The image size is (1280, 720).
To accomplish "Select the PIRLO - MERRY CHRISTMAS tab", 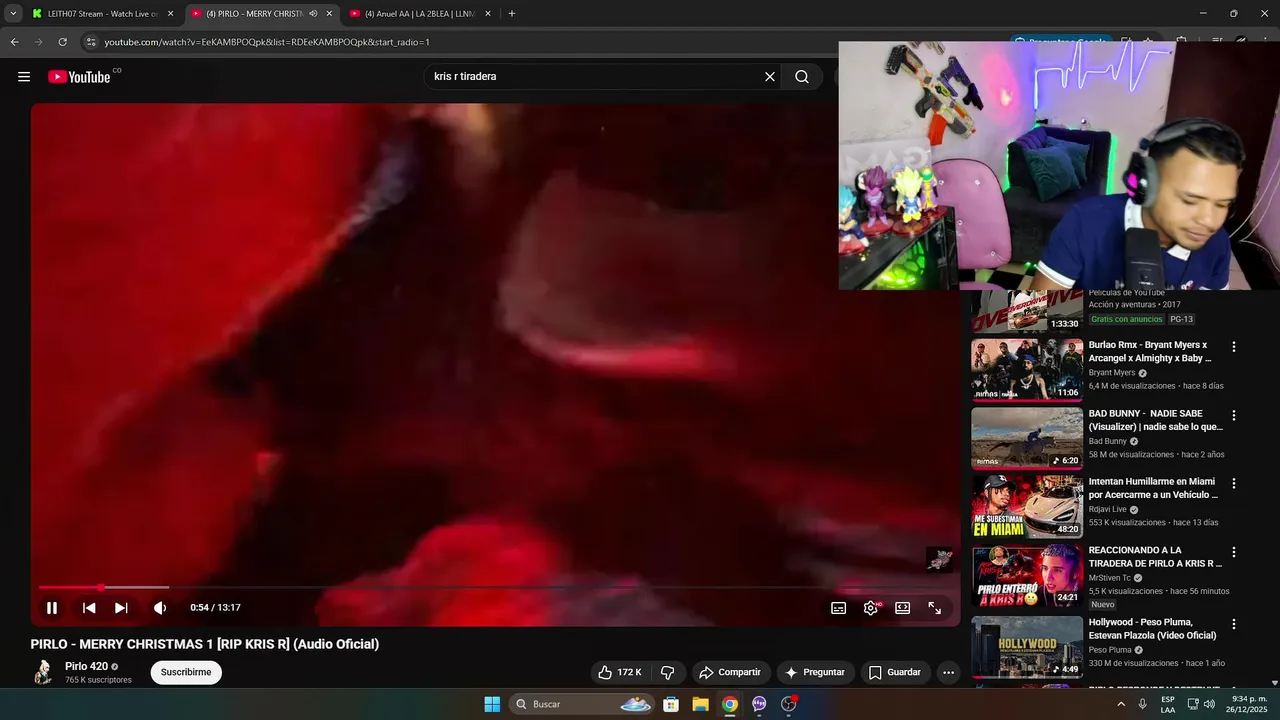I will click(x=254, y=14).
